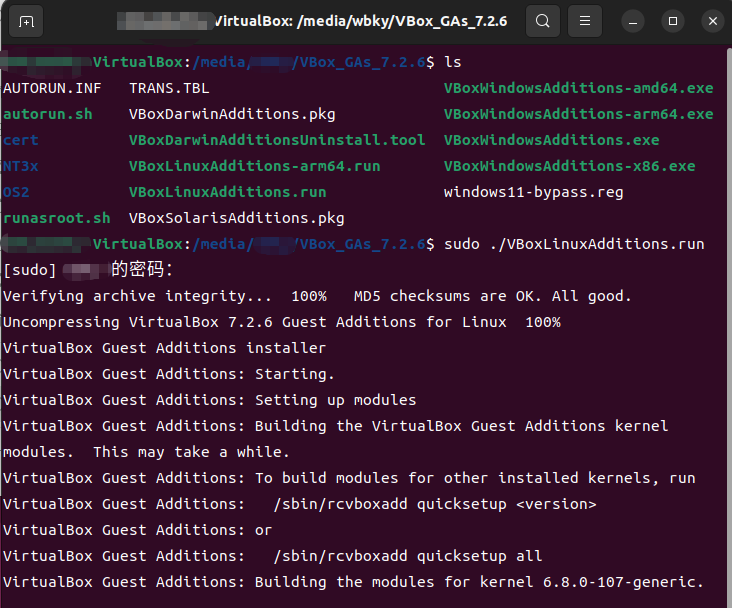Click the 'Verifying archive integrity...' text

[137, 296]
